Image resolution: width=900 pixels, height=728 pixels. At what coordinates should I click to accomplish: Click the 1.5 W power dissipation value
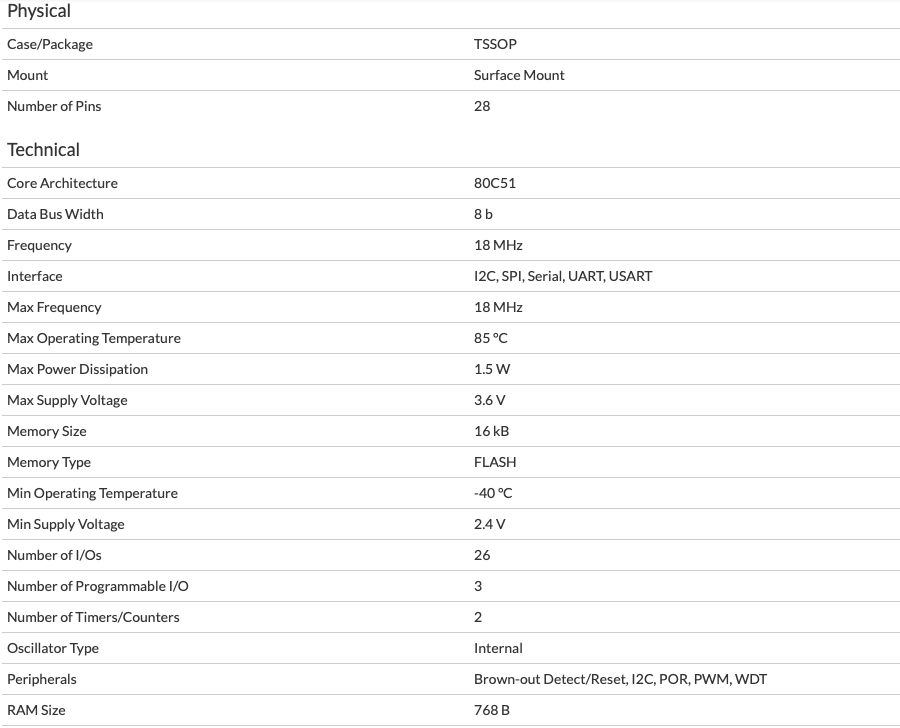pos(492,369)
